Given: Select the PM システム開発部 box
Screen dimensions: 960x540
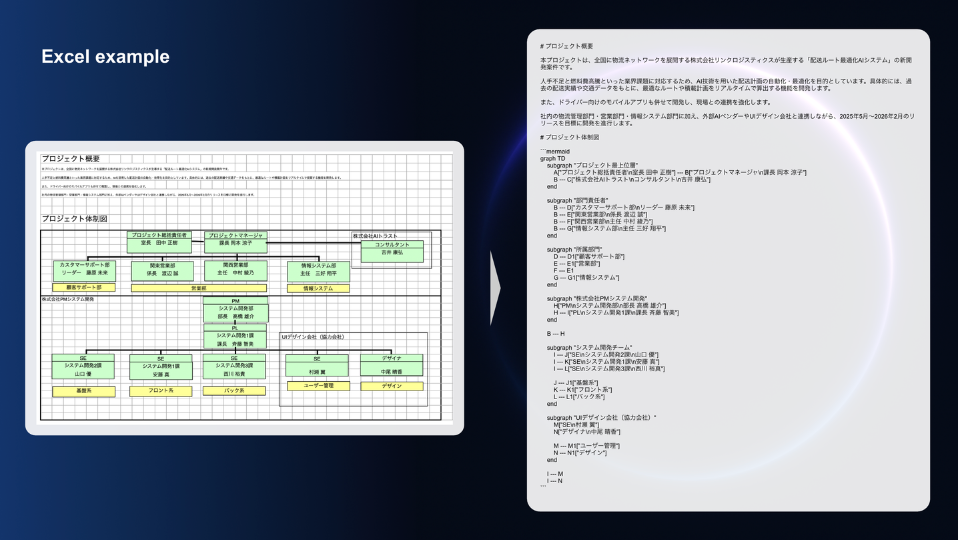Looking at the screenshot, I should (x=235, y=309).
